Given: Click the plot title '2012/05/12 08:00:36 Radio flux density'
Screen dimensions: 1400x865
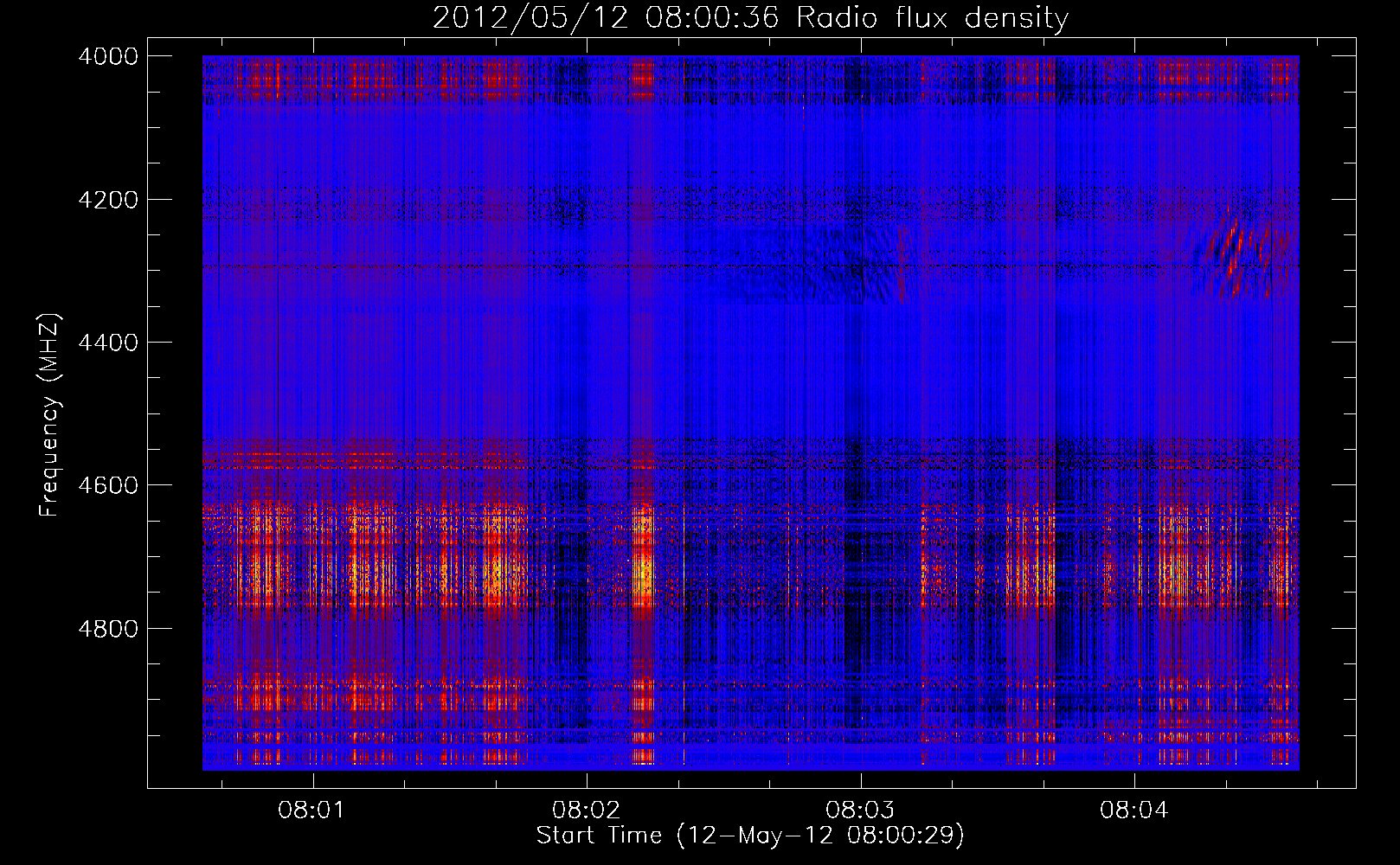Looking at the screenshot, I should (x=750, y=18).
